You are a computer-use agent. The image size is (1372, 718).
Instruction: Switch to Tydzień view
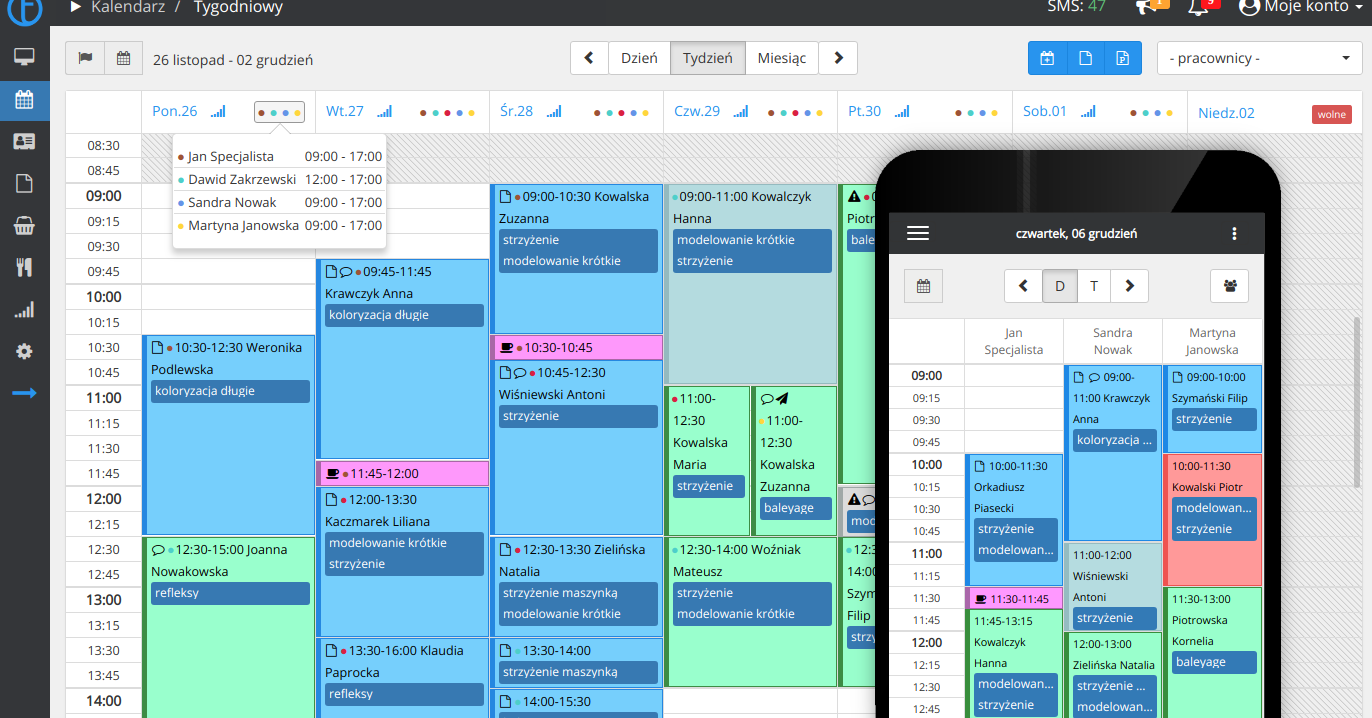(707, 58)
